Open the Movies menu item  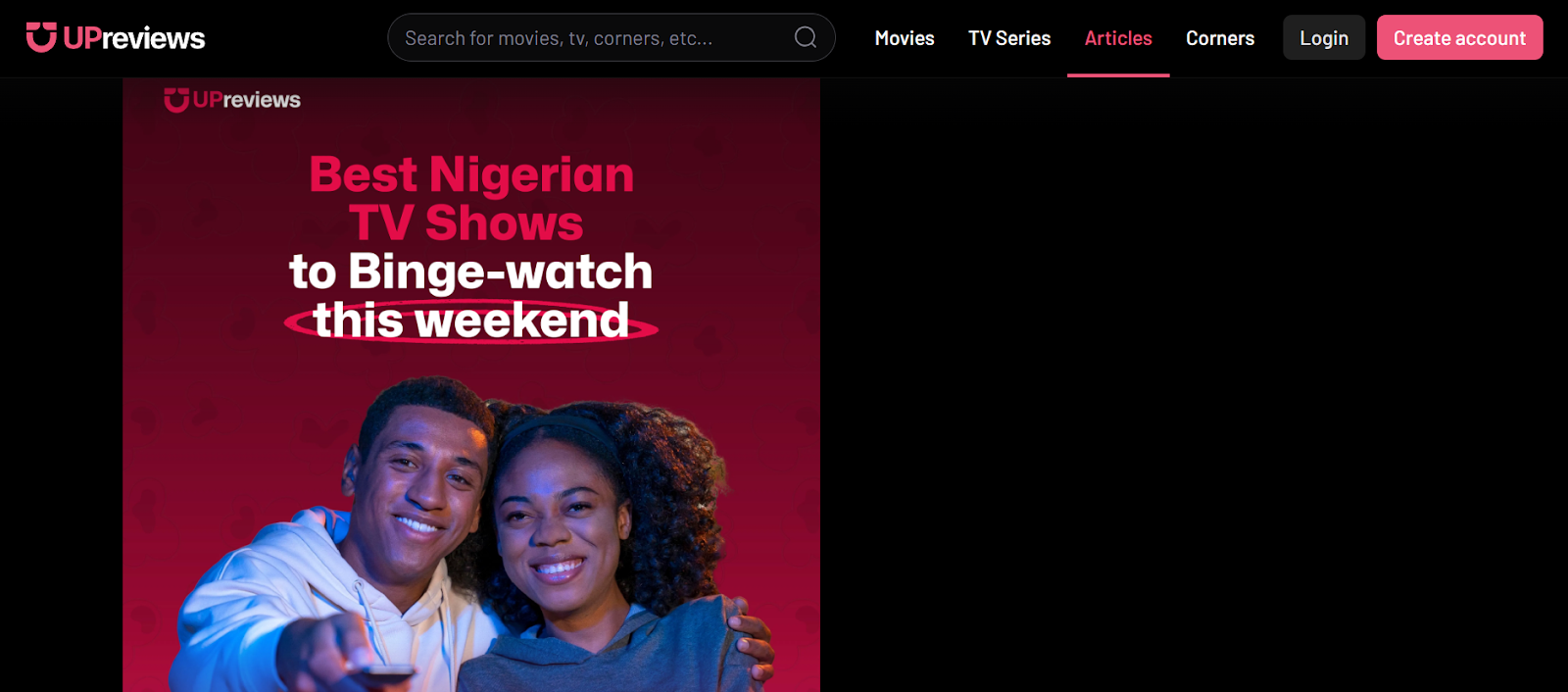(905, 38)
